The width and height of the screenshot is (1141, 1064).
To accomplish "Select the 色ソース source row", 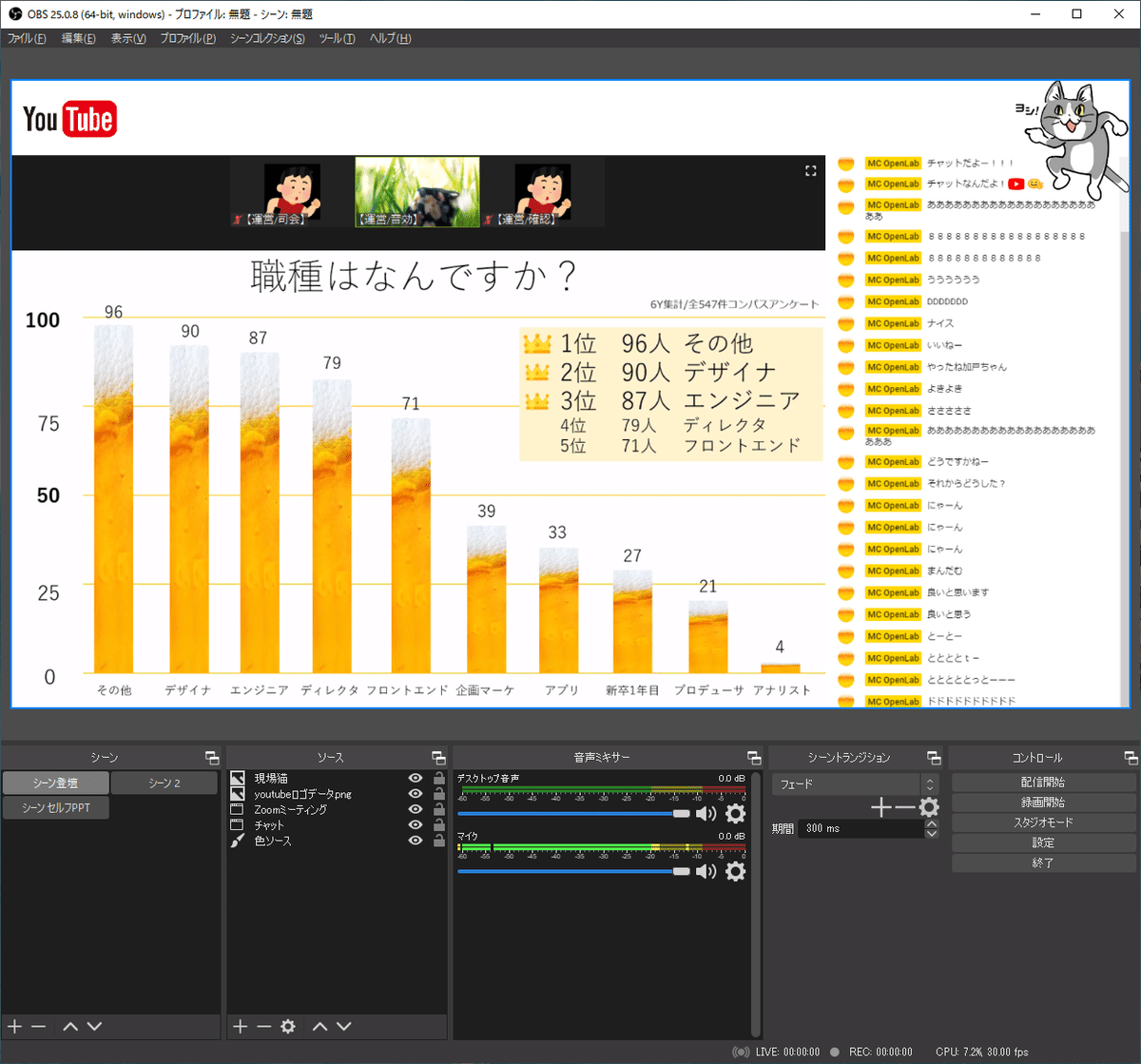I will click(338, 841).
